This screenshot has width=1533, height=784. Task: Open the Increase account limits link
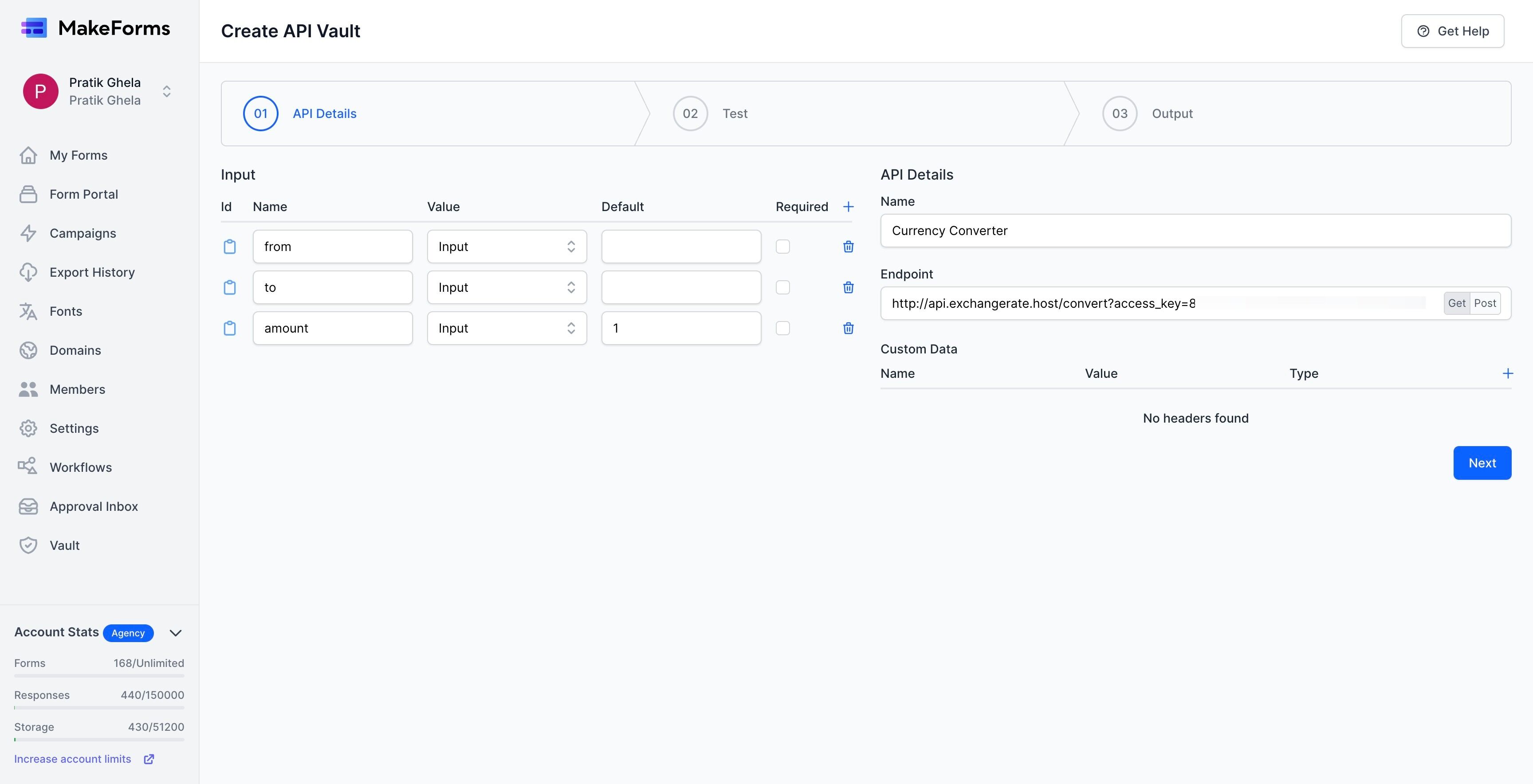(73, 759)
